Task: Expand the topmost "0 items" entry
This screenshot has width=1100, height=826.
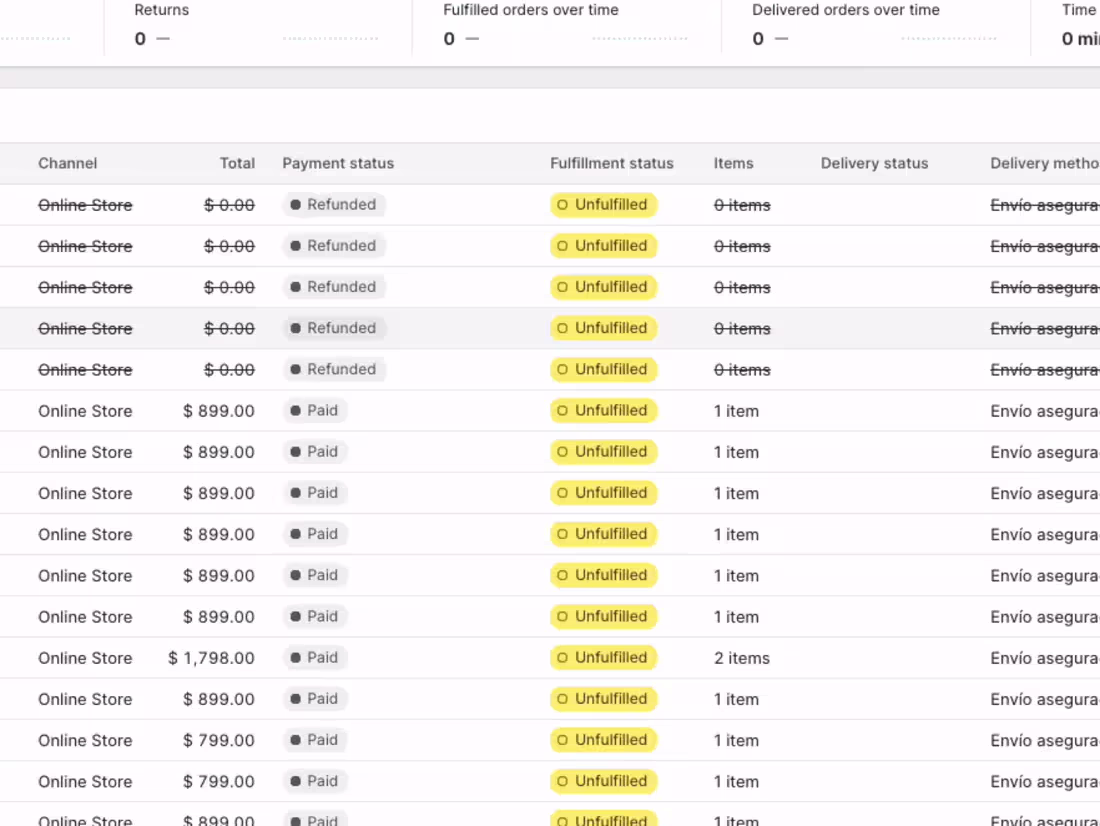Action: point(741,205)
